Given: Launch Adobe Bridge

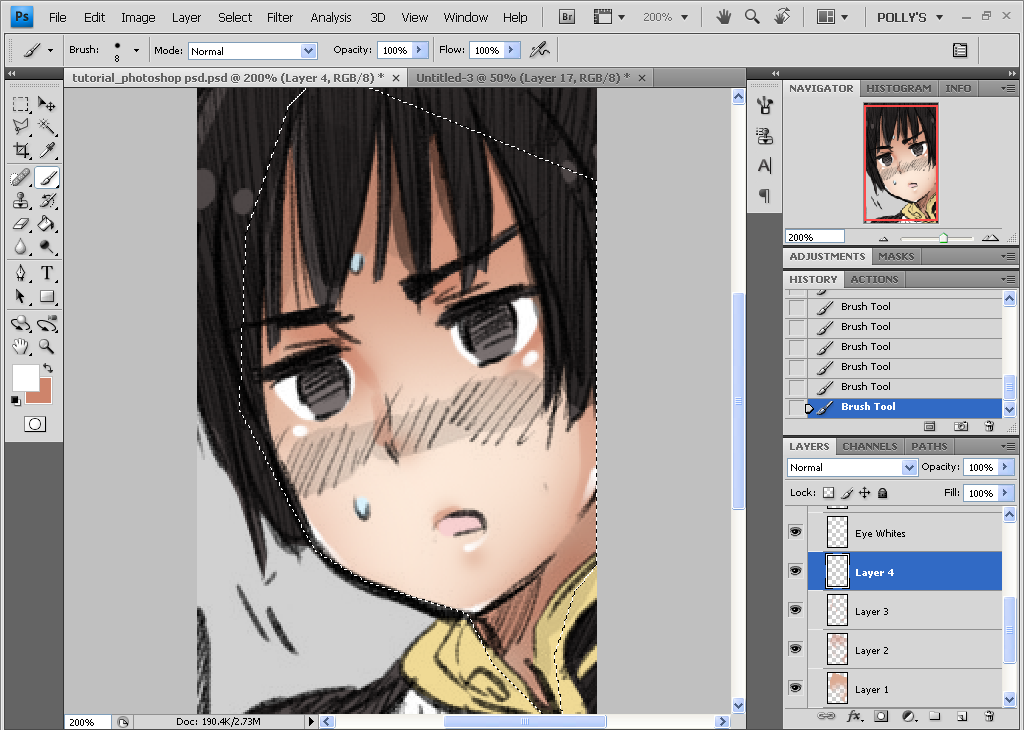Looking at the screenshot, I should tap(567, 17).
